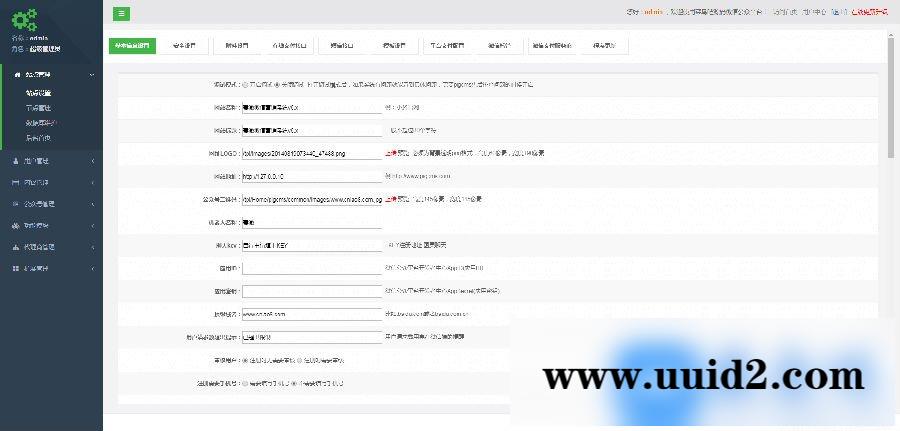900x431 pixels.
Task: Click the green hamburger menu toggle button
Action: [x=121, y=13]
